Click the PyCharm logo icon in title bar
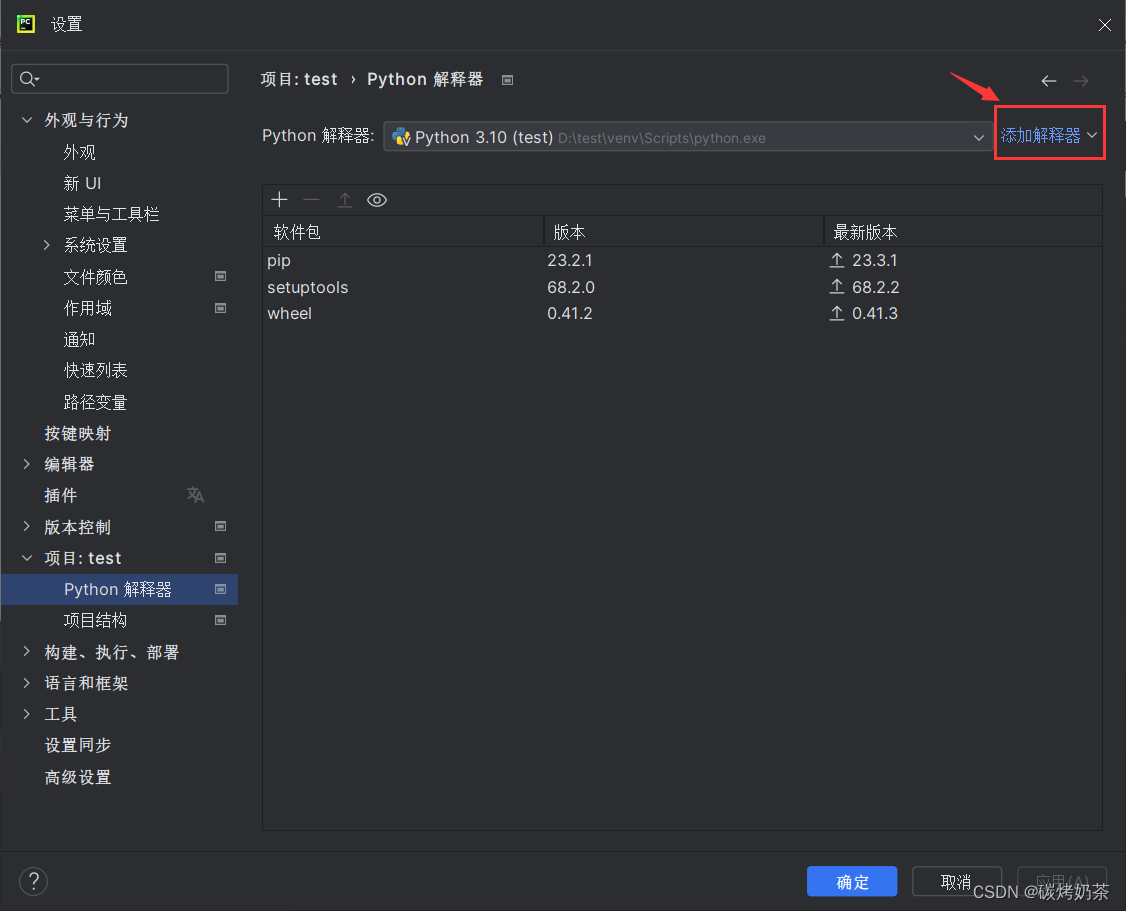Viewport: 1126px width, 911px height. 26,24
